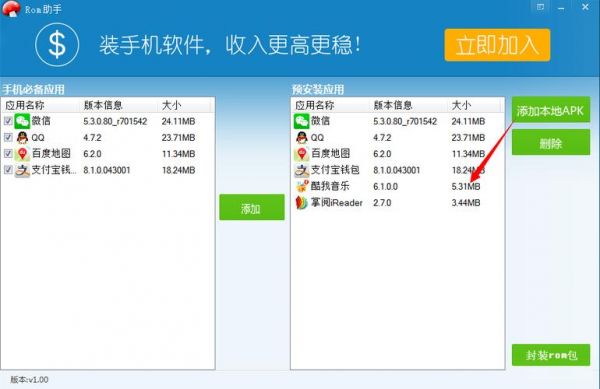Click 11.34MB size in left list

[x=178, y=154]
